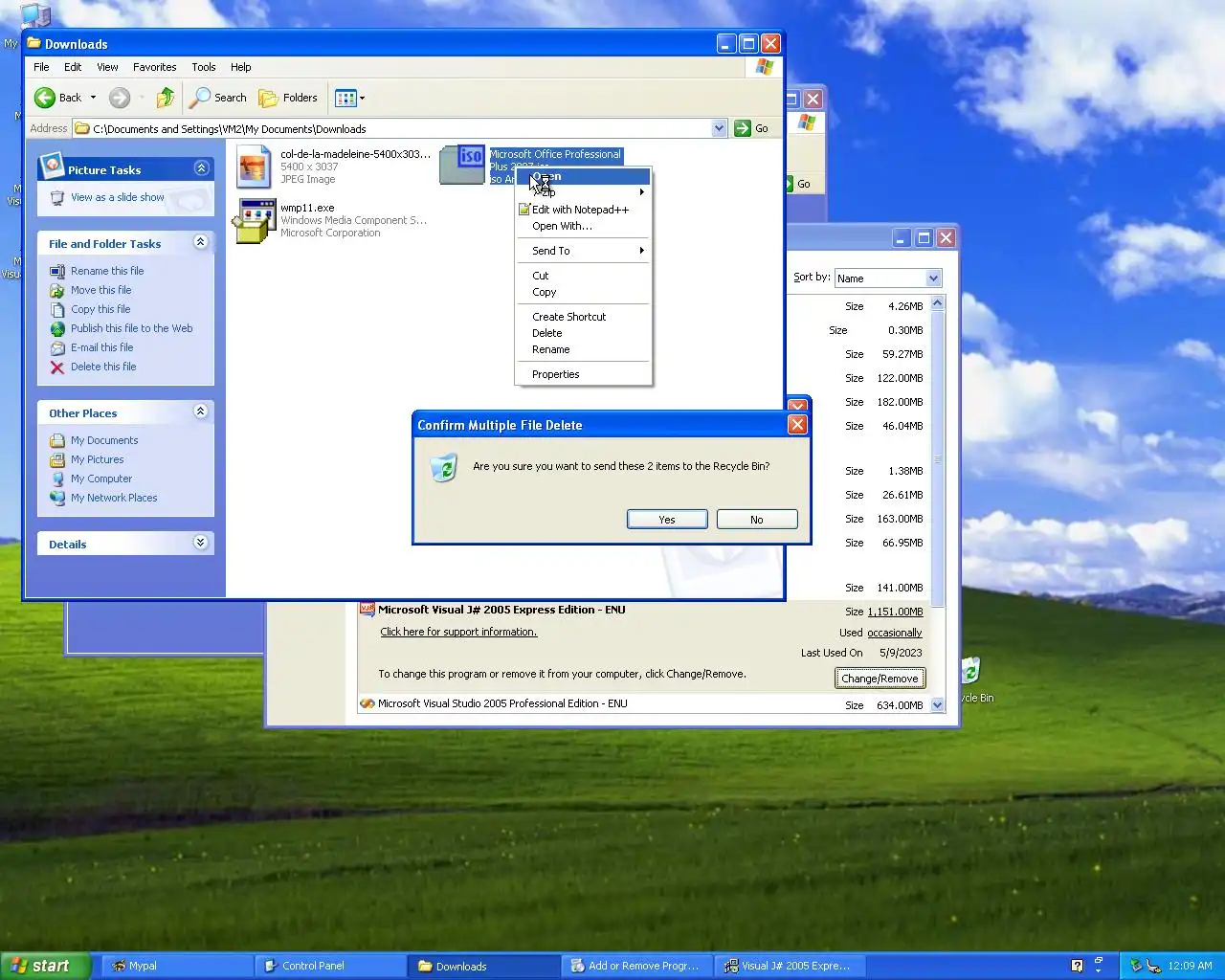Open My Pictures from Other Places
The width and height of the screenshot is (1225, 980).
pos(97,459)
